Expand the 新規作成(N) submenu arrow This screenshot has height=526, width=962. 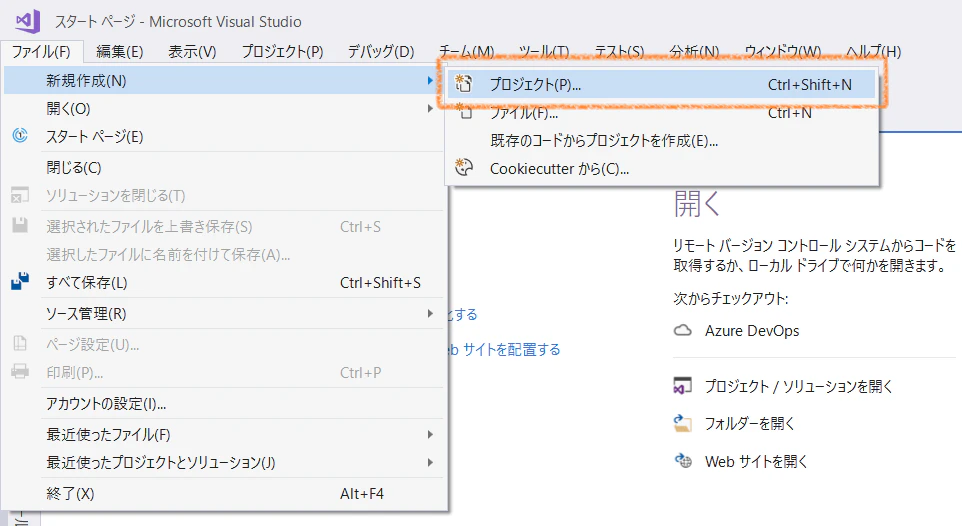pos(430,80)
